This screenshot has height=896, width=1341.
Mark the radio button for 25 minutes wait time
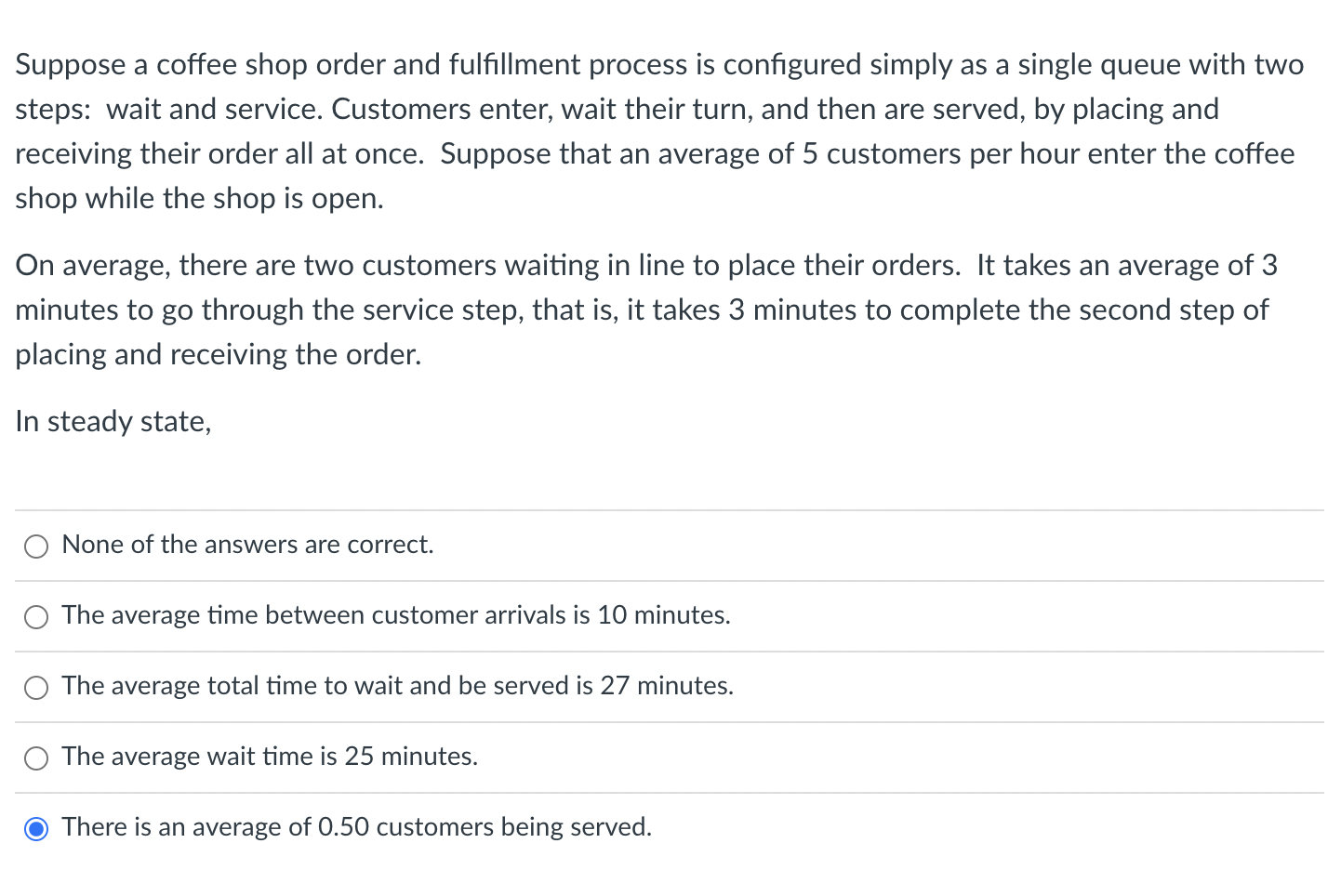coord(36,758)
